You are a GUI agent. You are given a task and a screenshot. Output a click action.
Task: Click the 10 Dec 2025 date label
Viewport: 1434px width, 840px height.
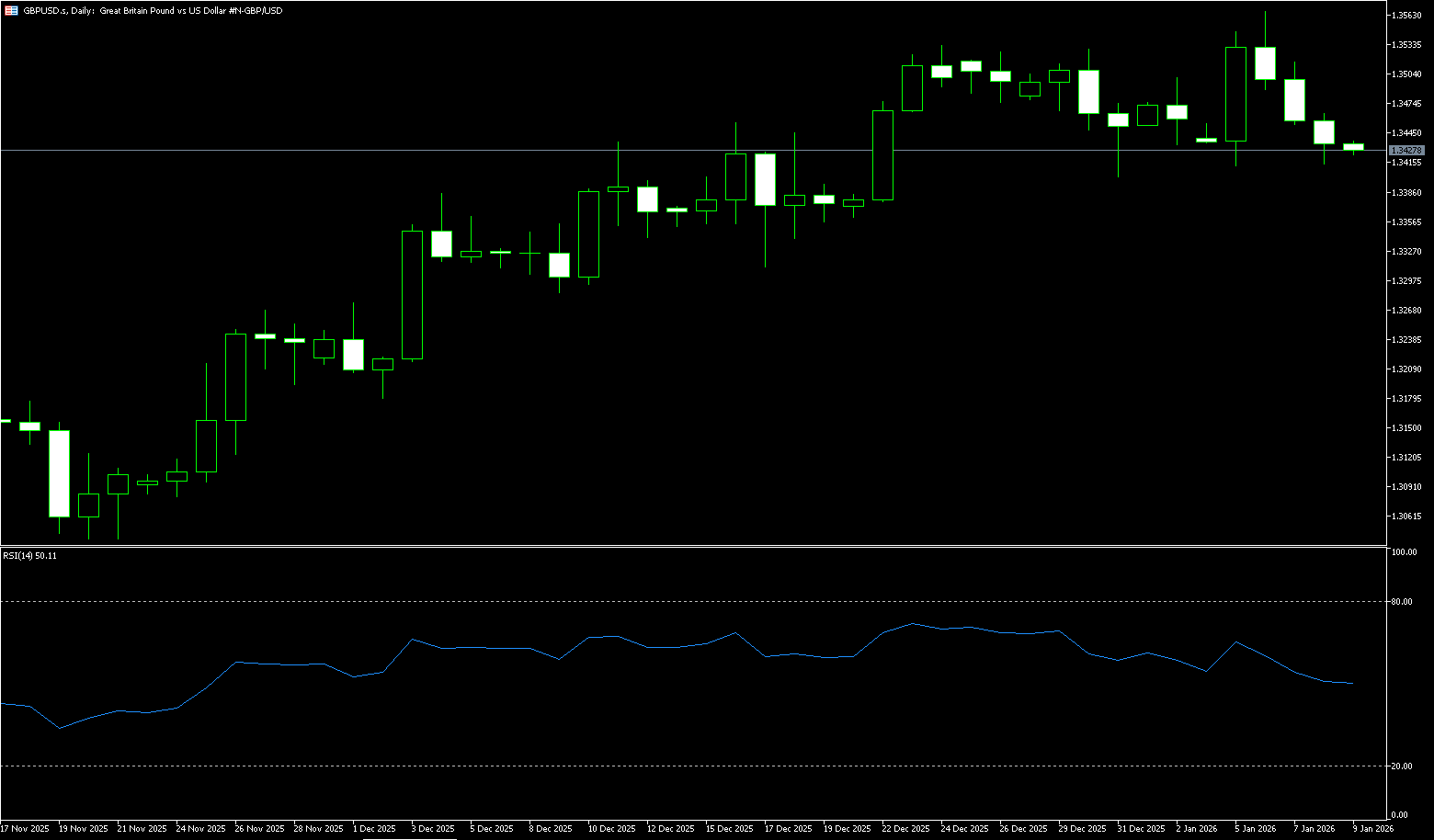tap(611, 828)
